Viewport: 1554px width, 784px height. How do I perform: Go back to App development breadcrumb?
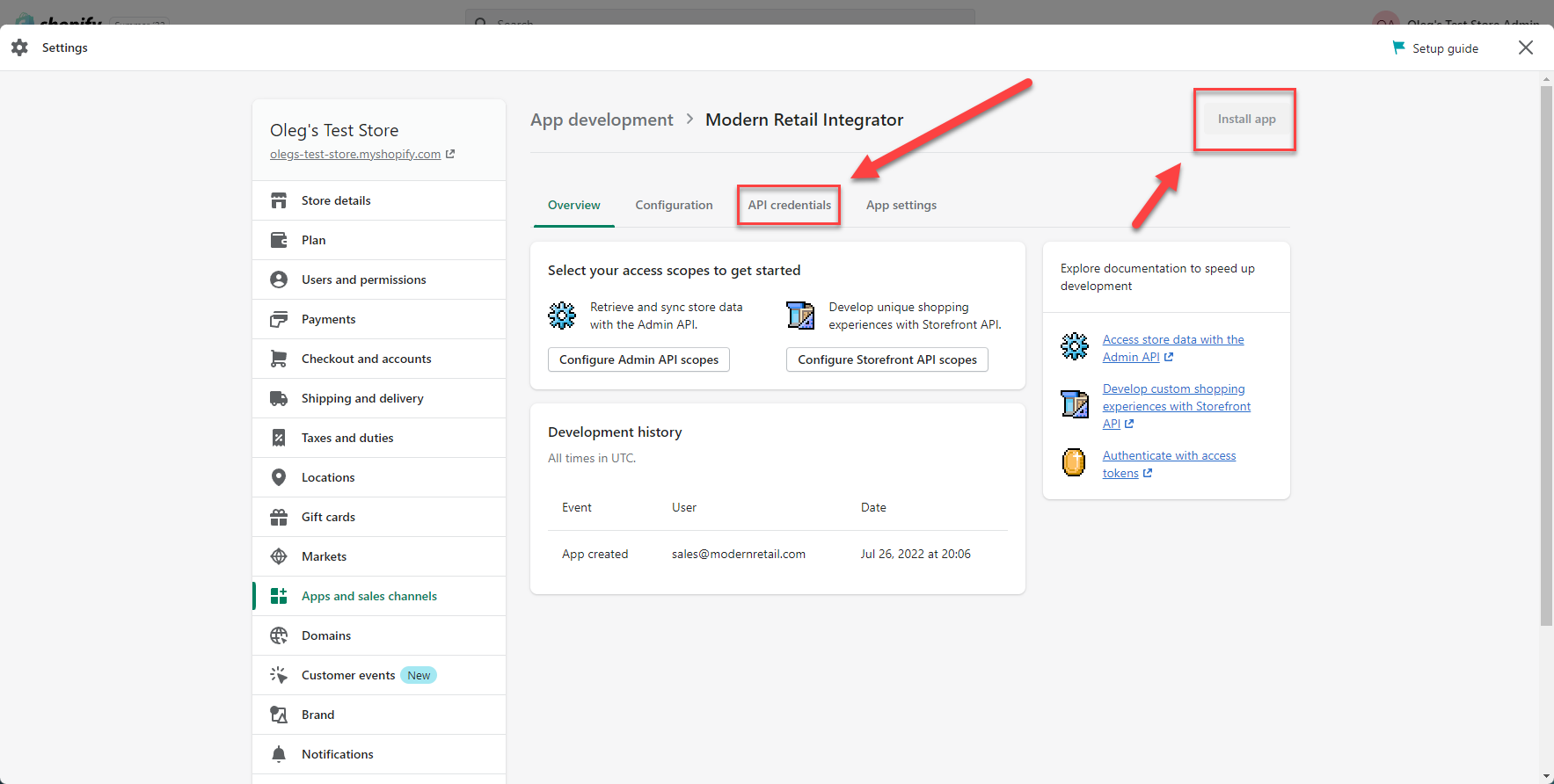[x=602, y=120]
